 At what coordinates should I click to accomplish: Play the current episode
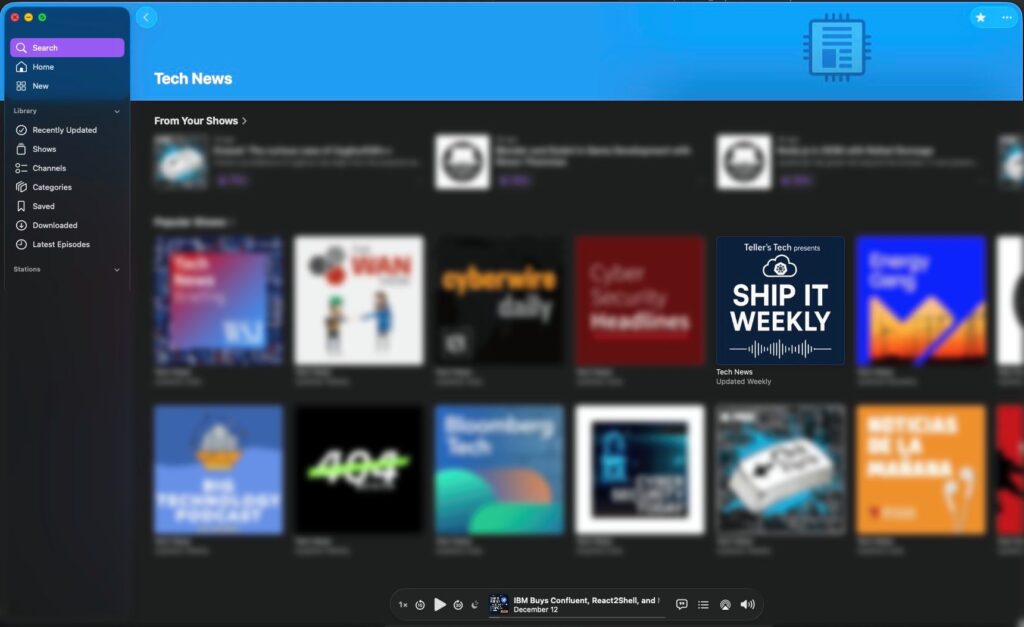[440, 604]
